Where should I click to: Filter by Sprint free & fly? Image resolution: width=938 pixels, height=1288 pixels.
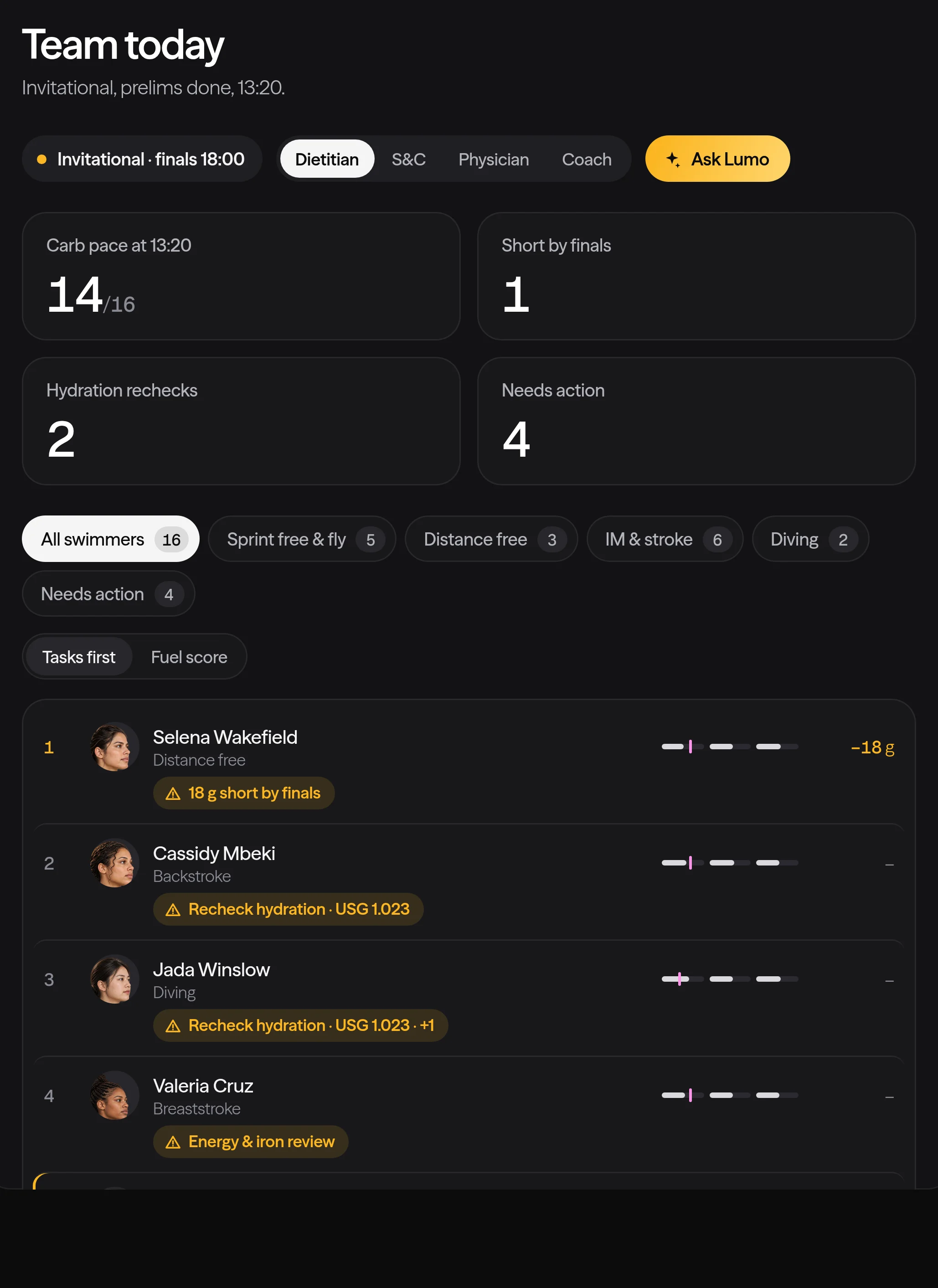pyautogui.click(x=302, y=539)
